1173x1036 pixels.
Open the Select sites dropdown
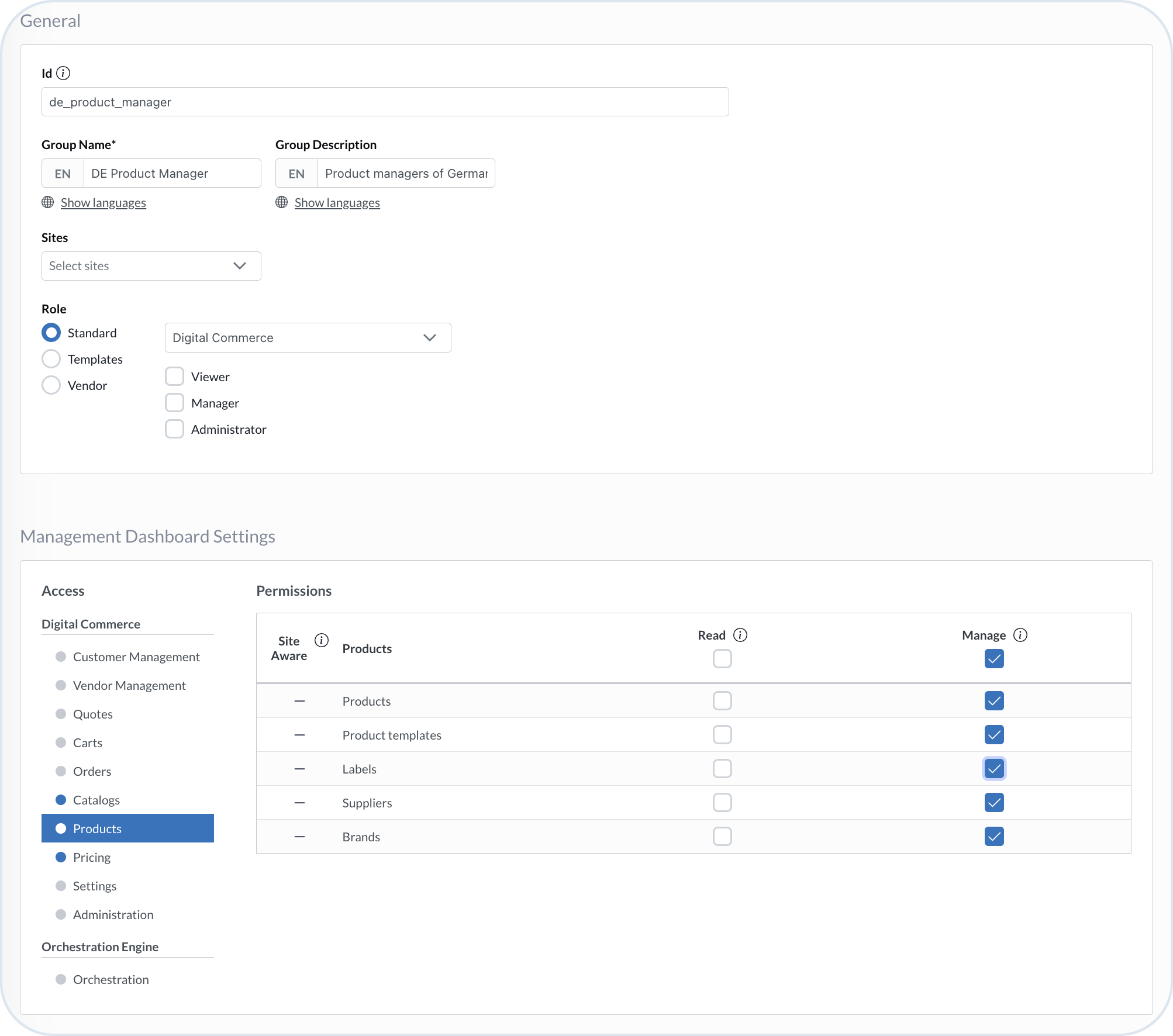pyautogui.click(x=151, y=266)
